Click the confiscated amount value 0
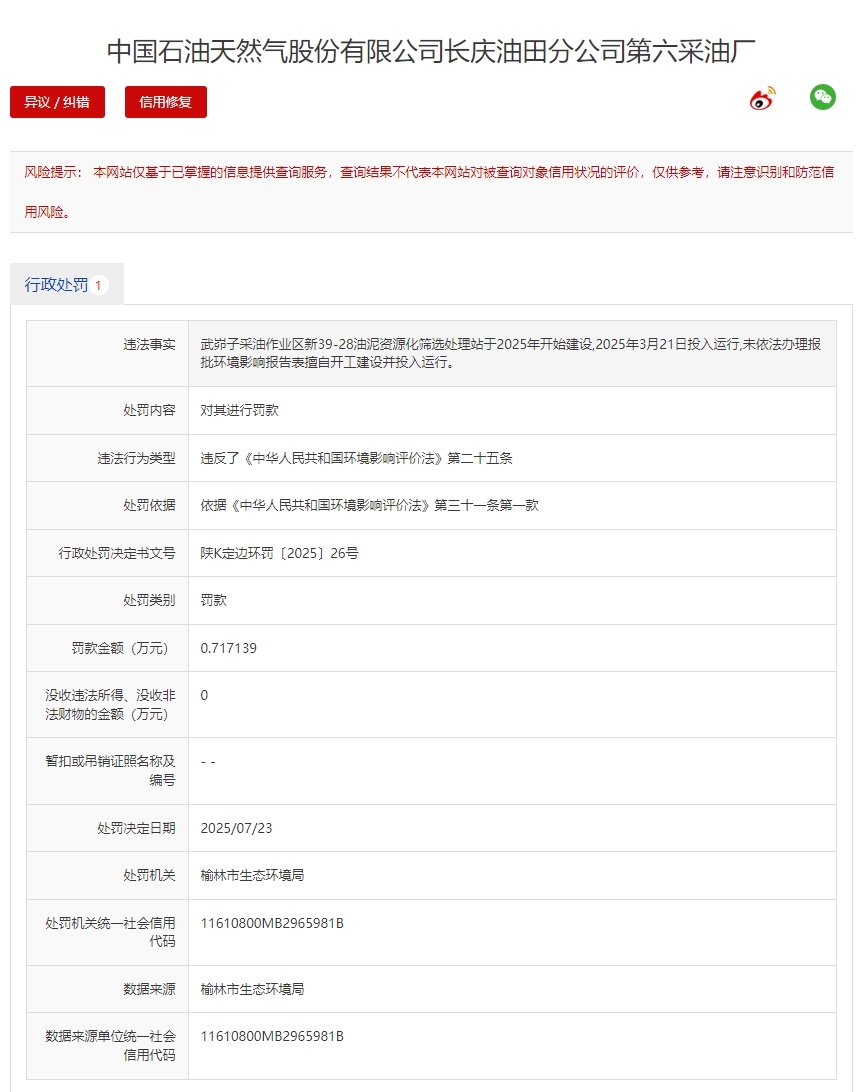Image resolution: width=862 pixels, height=1092 pixels. [x=204, y=695]
